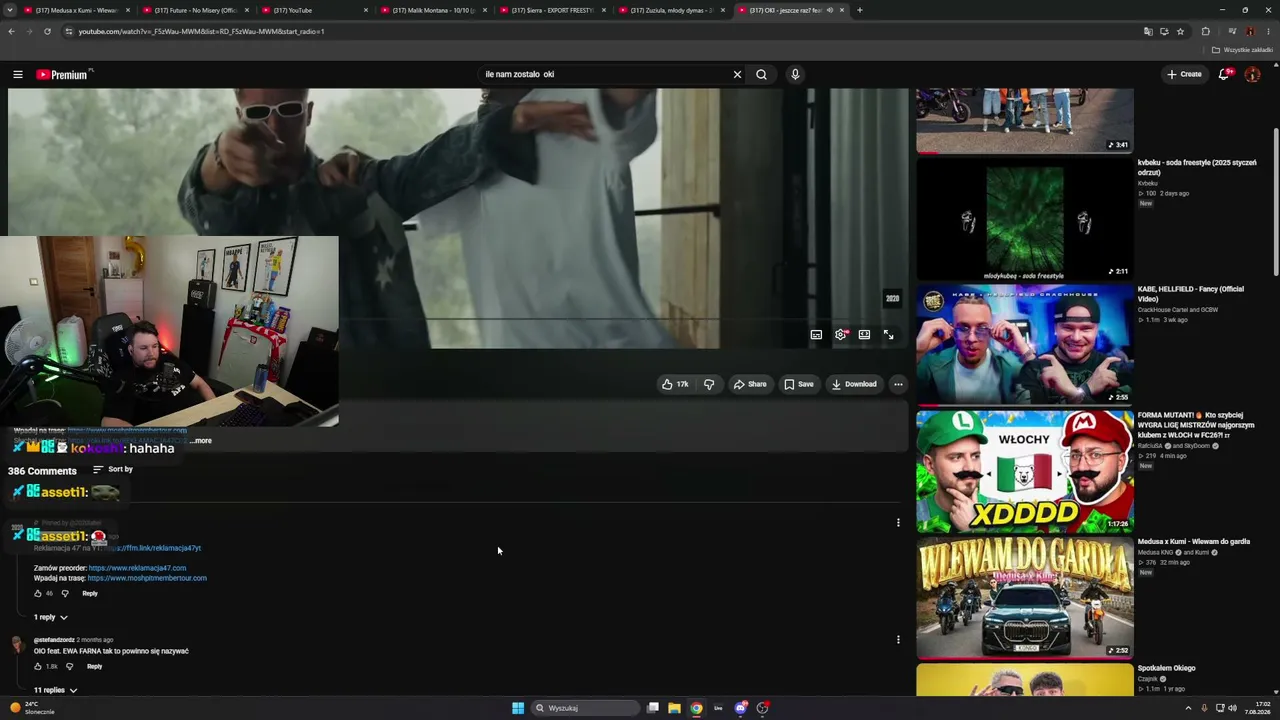Open the browser extensions puzzle icon
The image size is (1280, 720).
(1205, 31)
